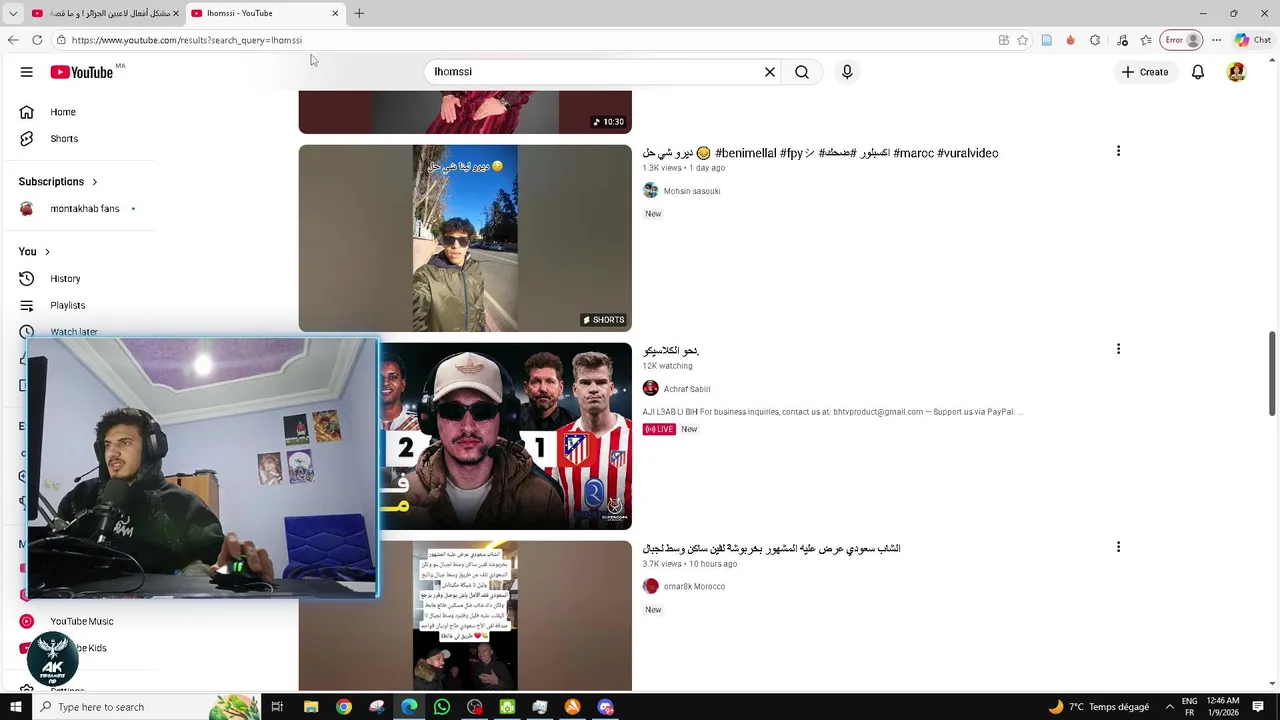The height and width of the screenshot is (720, 1280).
Task: Click the page vertical scrollbar thumb
Action: click(1273, 373)
